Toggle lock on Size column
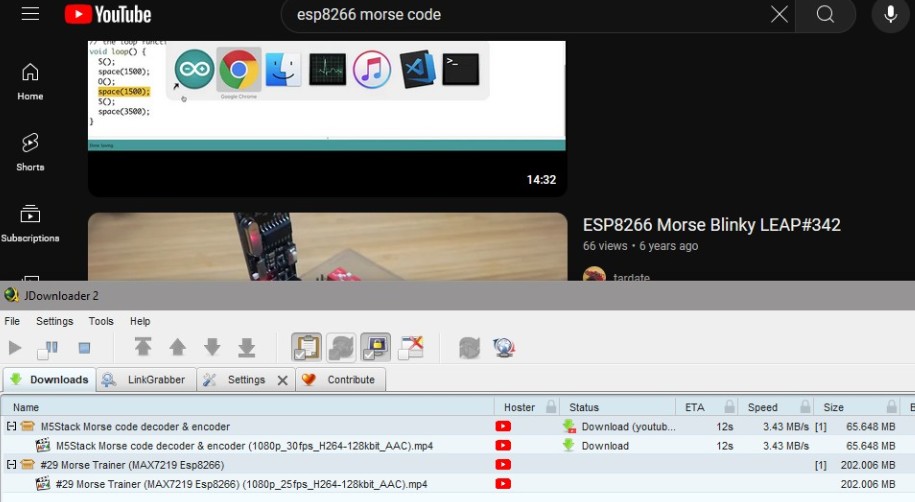This screenshot has width=915, height=502. pos(892,407)
